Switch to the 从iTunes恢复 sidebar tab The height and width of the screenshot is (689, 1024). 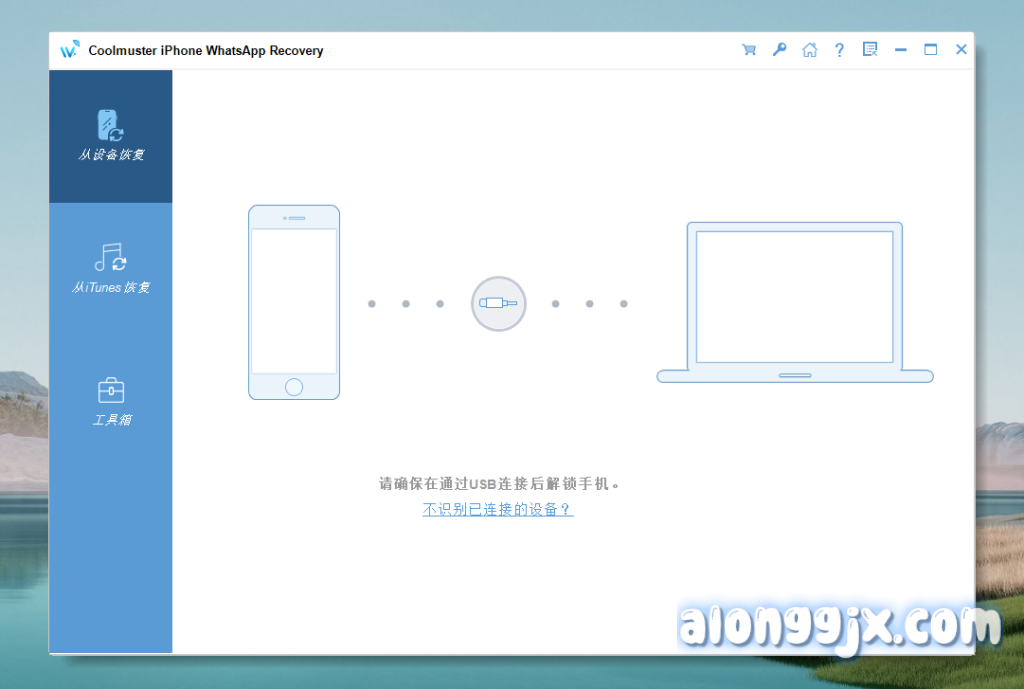click(111, 268)
